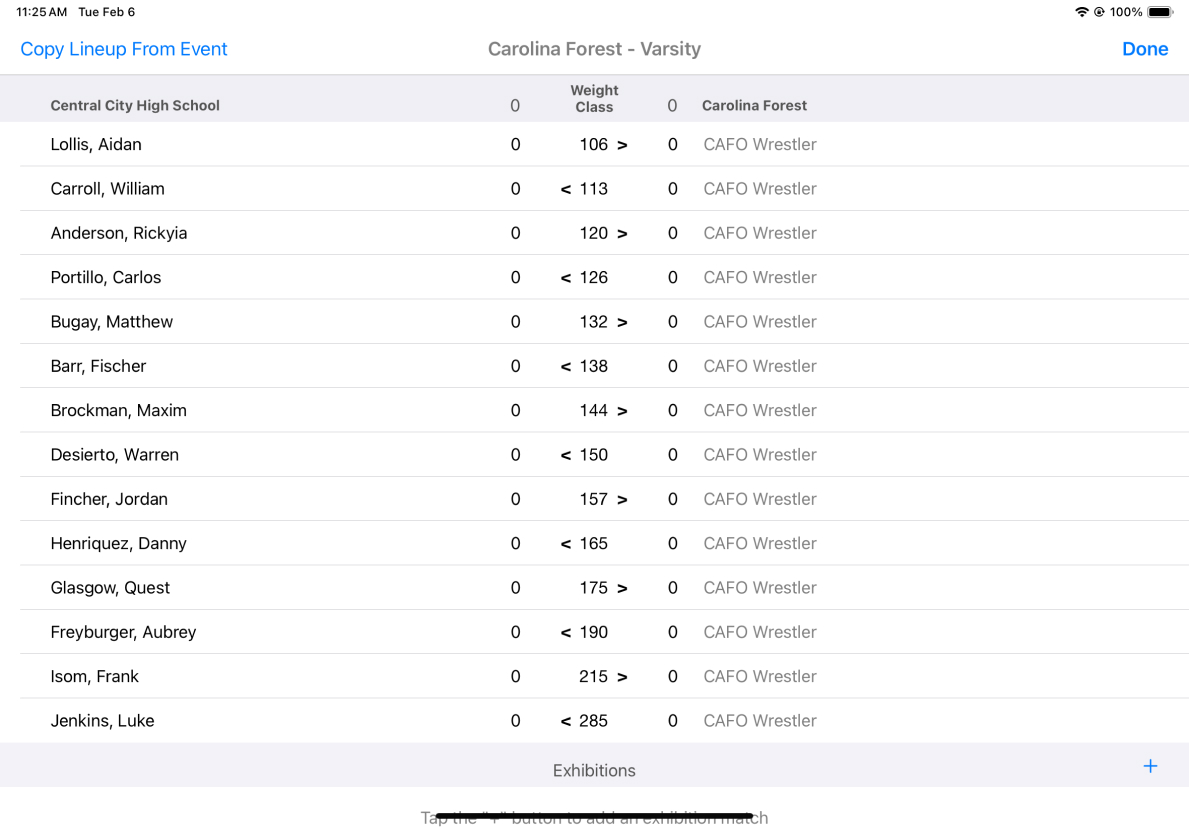The height and width of the screenshot is (827, 1189).
Task: Choose CAFO Wrestler for 106 weight class
Action: (760, 145)
